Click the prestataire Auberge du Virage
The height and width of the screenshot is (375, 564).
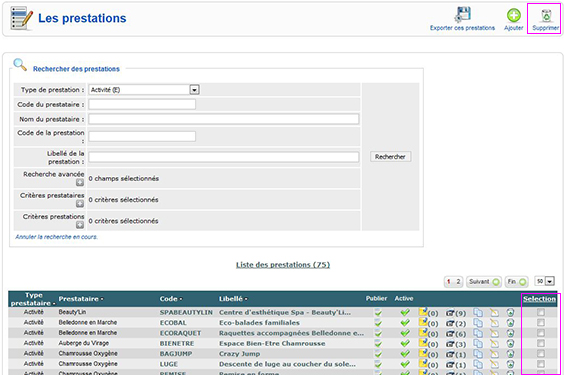[x=84, y=343]
